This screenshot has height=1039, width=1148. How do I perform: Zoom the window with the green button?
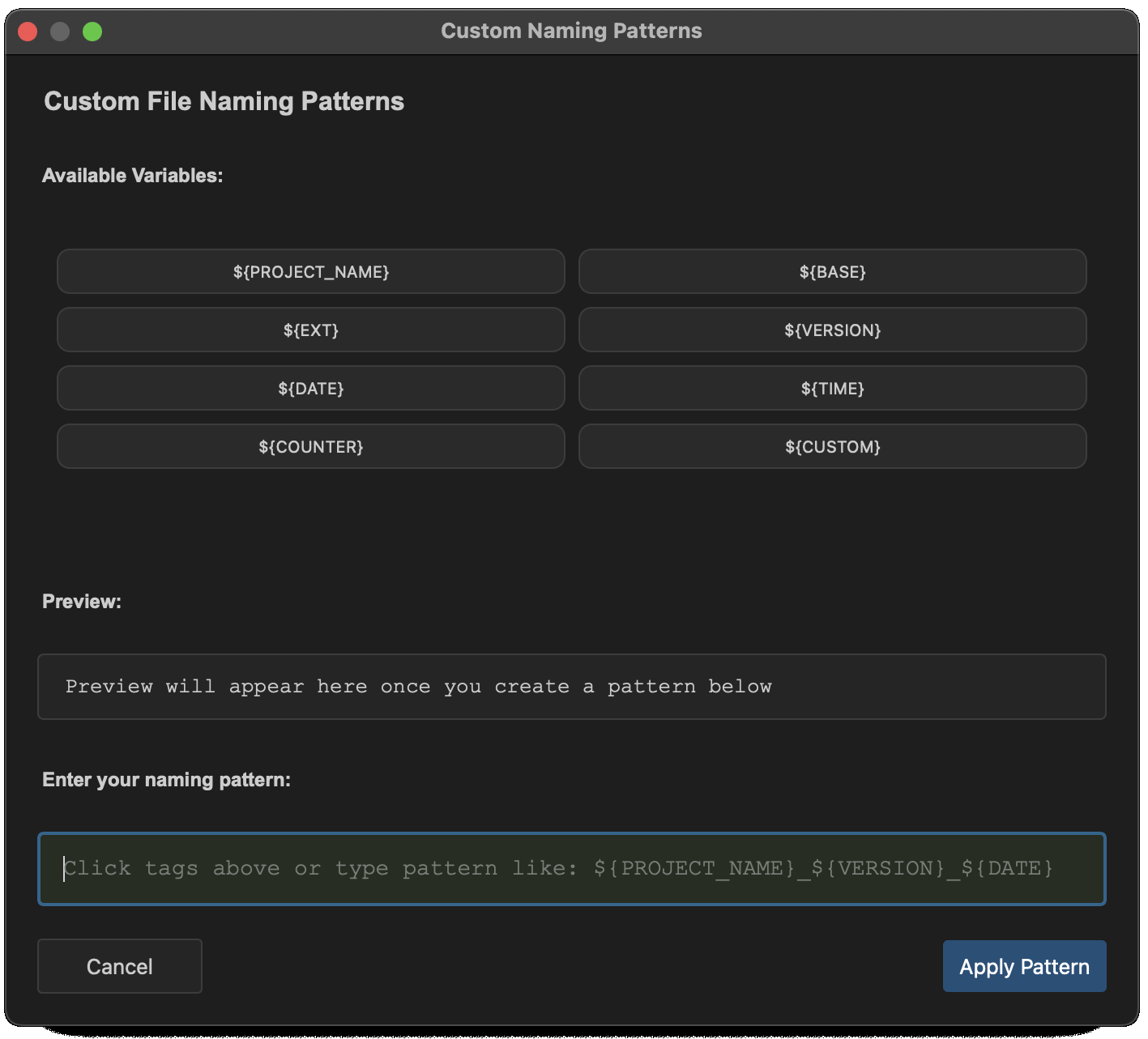pos(92,32)
